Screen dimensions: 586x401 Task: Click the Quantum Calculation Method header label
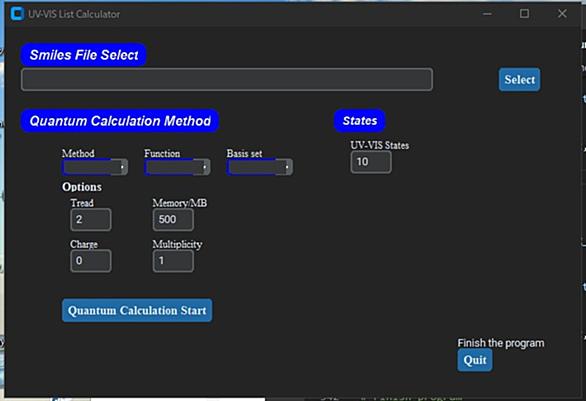point(120,121)
